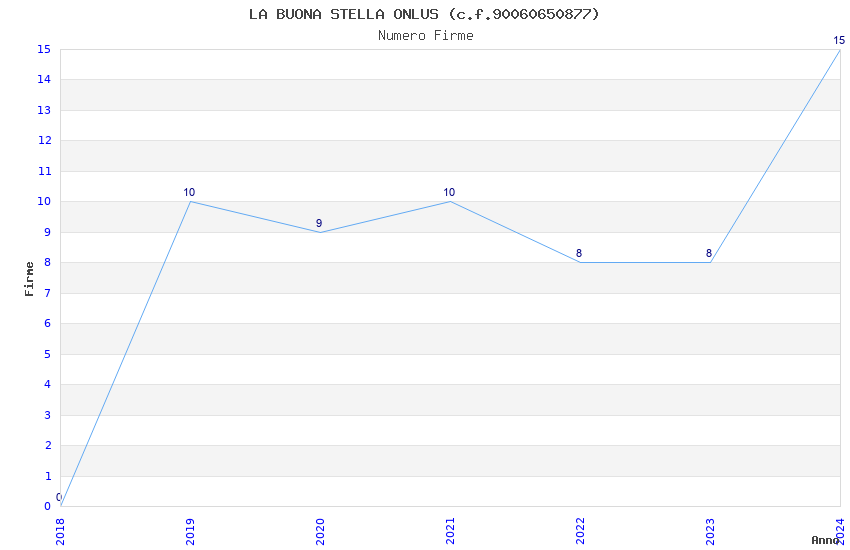This screenshot has width=850, height=550.
Task: Click y-axis tick label 0
Action: coord(48,507)
